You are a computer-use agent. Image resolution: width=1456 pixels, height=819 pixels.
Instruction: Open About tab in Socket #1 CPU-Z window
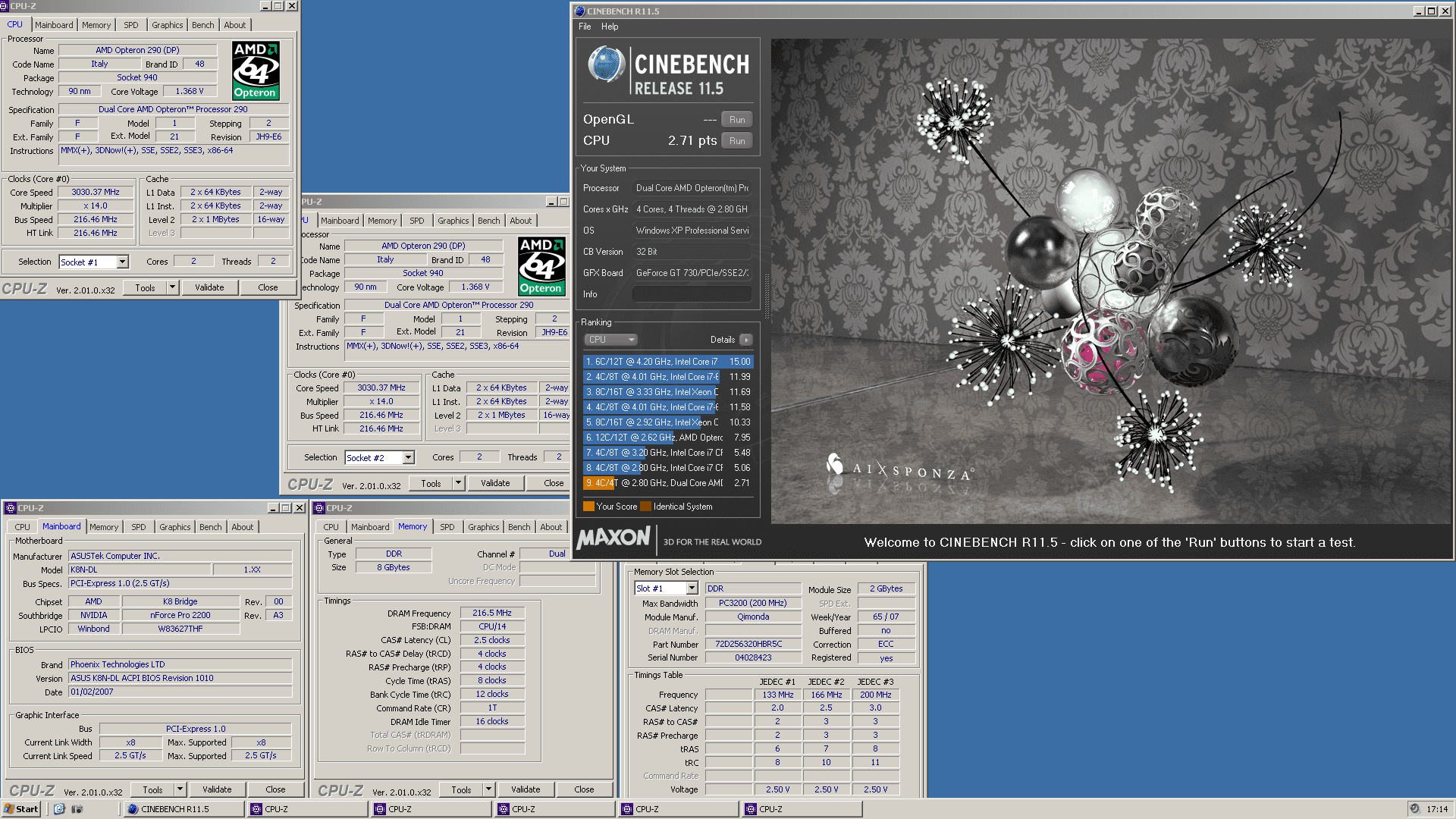pos(235,25)
